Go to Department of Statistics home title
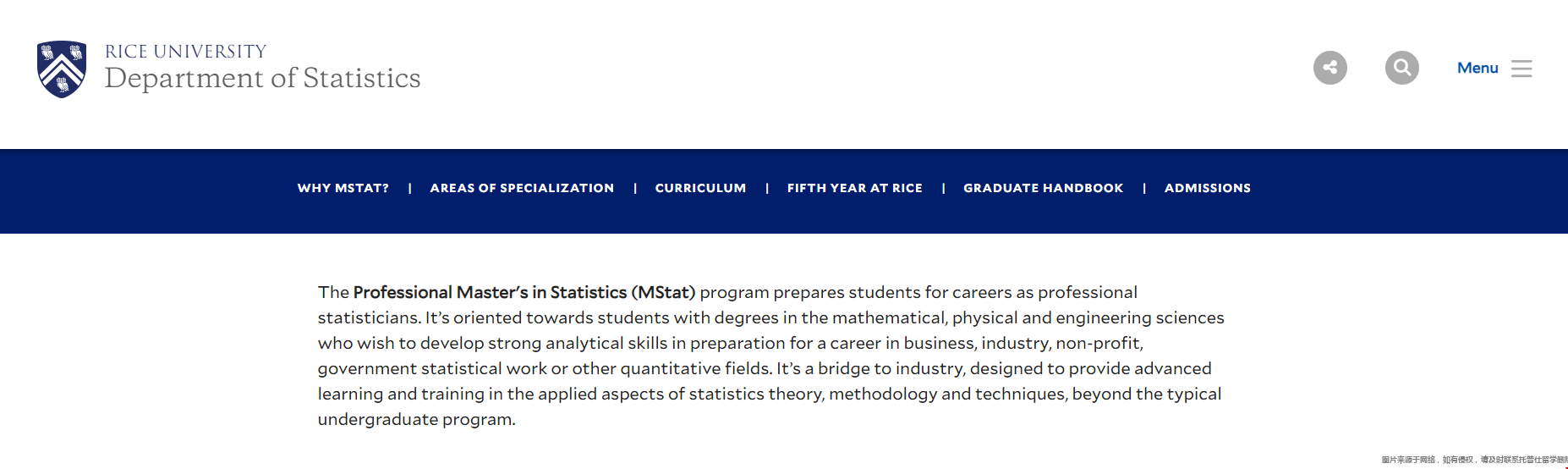Viewport: 1568px width, 469px height. point(262,78)
